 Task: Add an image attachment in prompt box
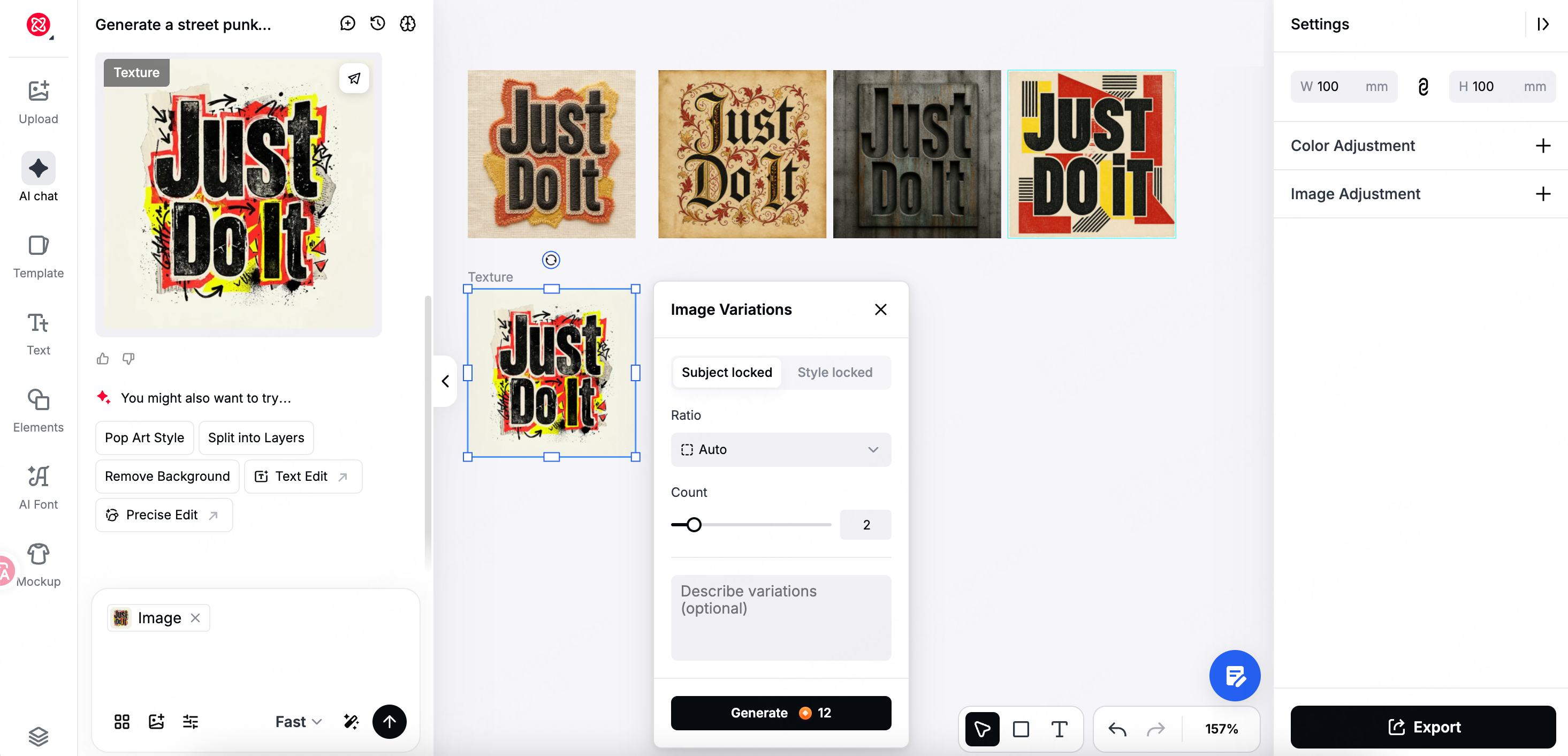click(156, 722)
